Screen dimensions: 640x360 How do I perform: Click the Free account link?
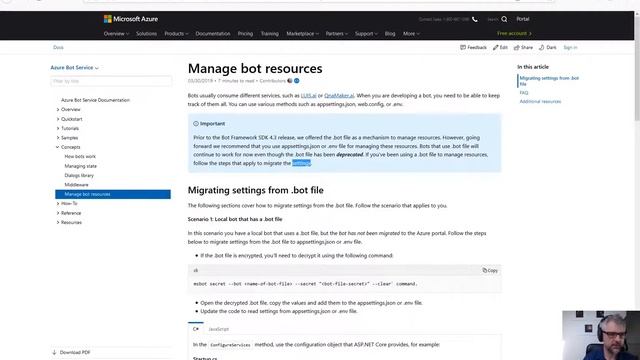click(x=514, y=33)
